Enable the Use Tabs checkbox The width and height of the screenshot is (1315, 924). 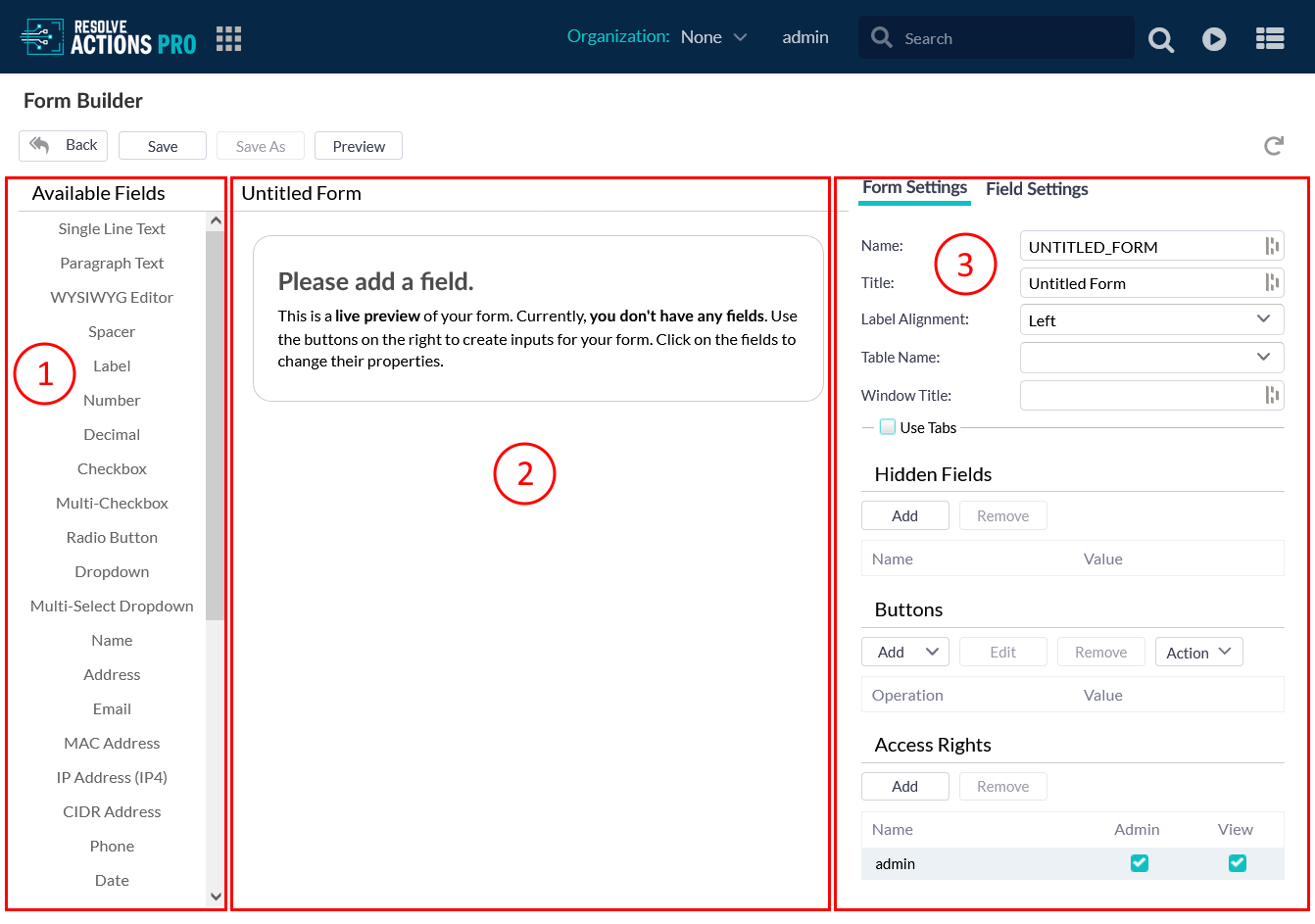pyautogui.click(x=888, y=427)
